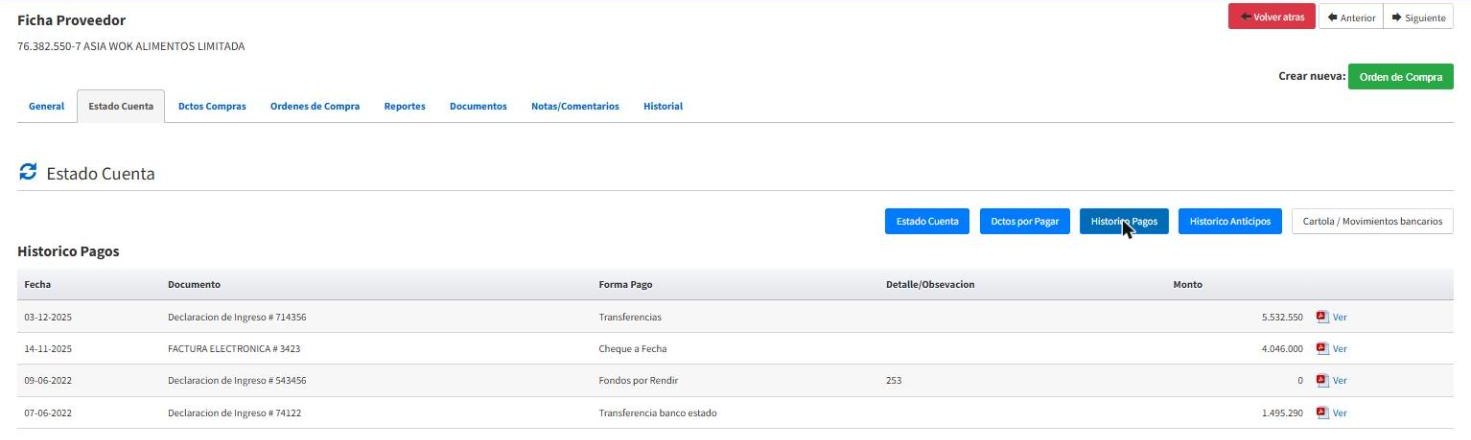Screen dimensions: 1471x440
Task: Click the amount 5.532.550
Action: pyautogui.click(x=1282, y=317)
